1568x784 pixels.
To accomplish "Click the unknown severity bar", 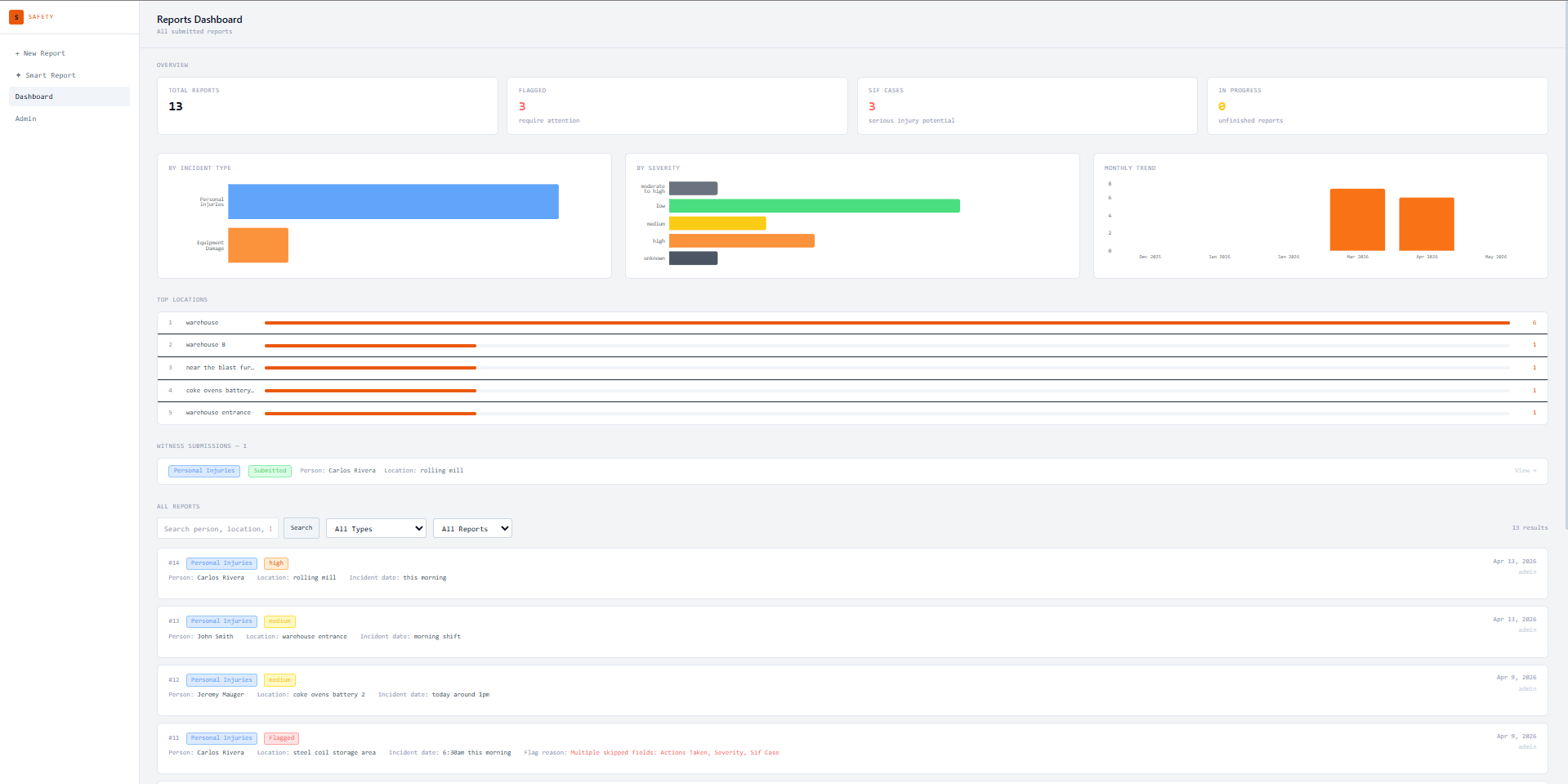I will [693, 258].
